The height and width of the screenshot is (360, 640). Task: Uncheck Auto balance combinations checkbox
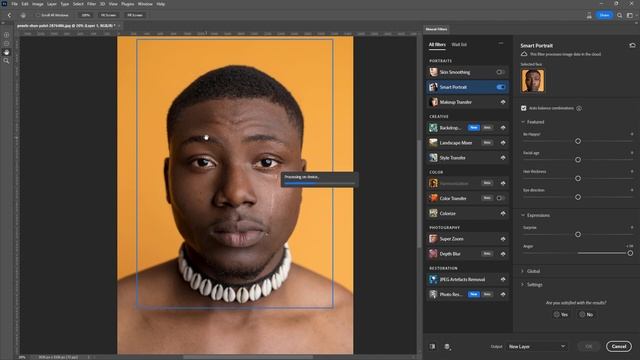point(524,108)
